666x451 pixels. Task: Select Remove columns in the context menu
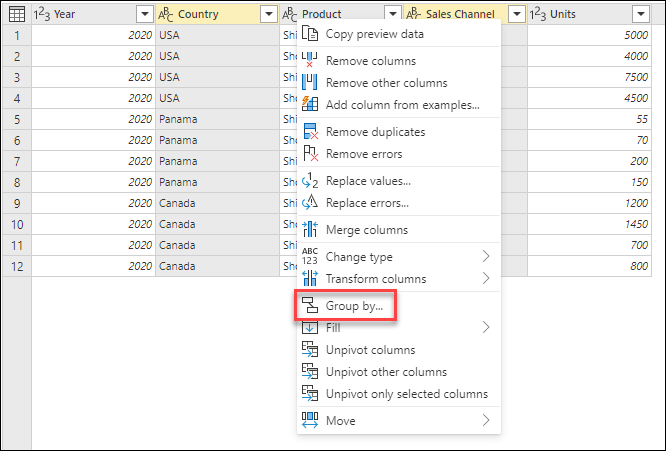point(399,61)
